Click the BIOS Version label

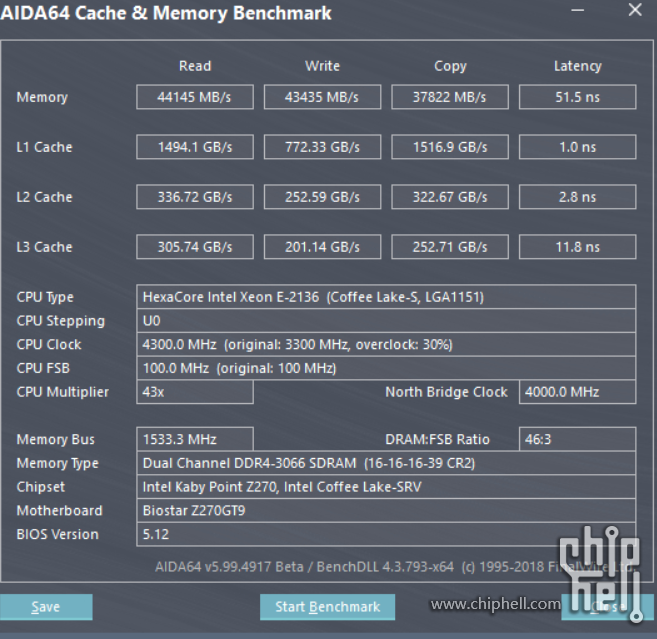coord(57,534)
